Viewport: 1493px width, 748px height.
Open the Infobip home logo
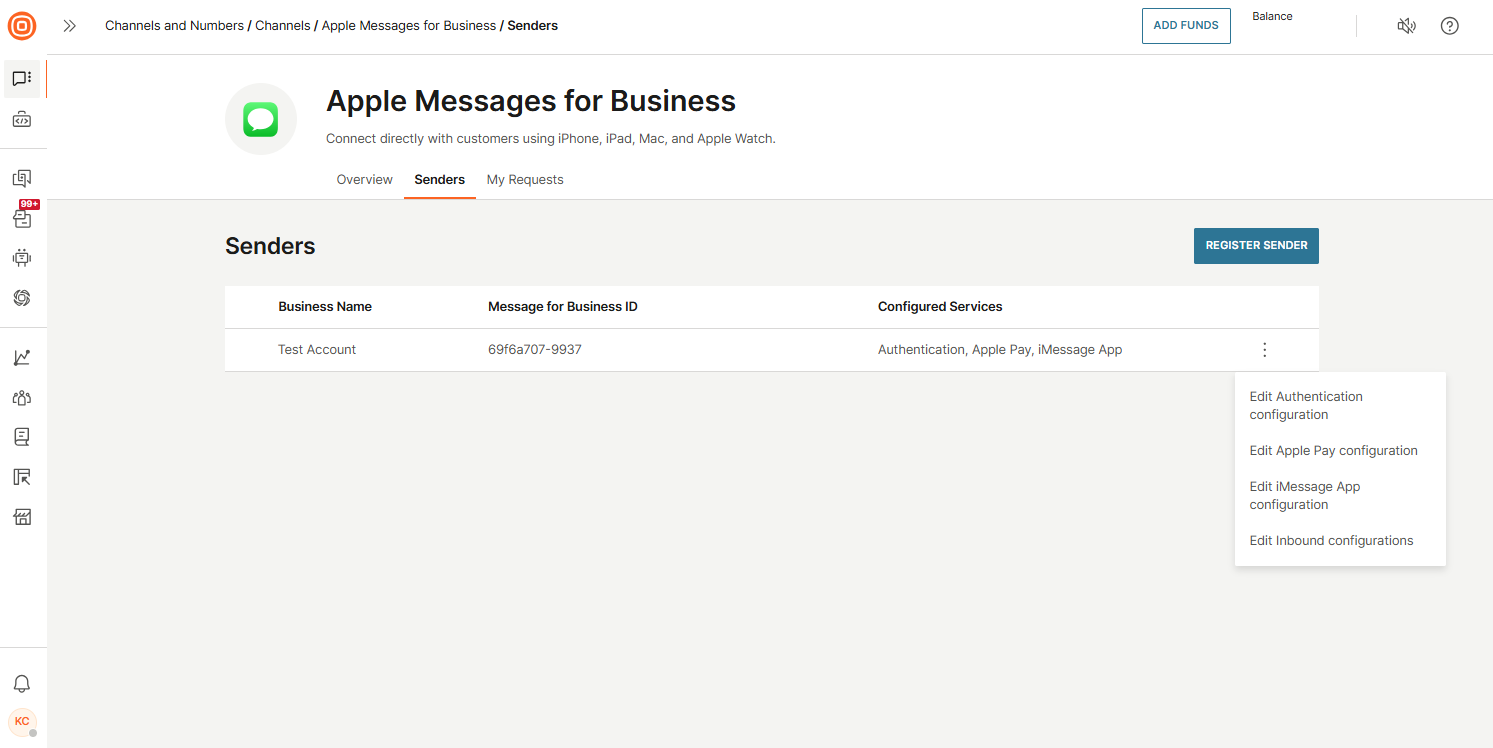[x=22, y=26]
